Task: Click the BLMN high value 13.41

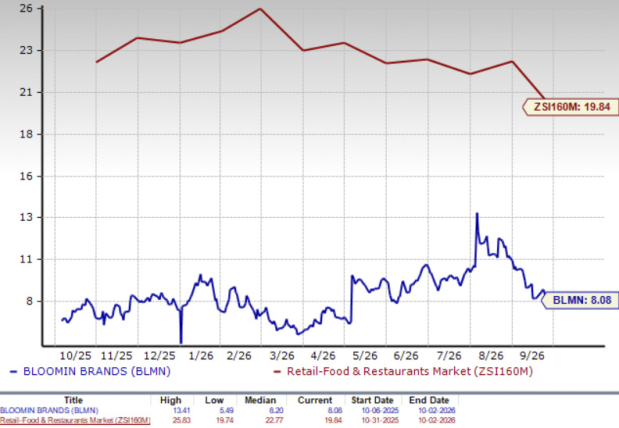Action: 182,411
